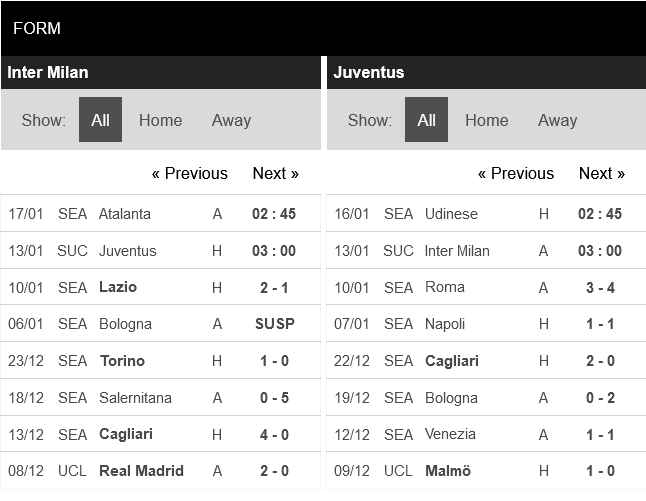Open the Udinese fixture link
This screenshot has height=501, width=646.
pyautogui.click(x=451, y=214)
